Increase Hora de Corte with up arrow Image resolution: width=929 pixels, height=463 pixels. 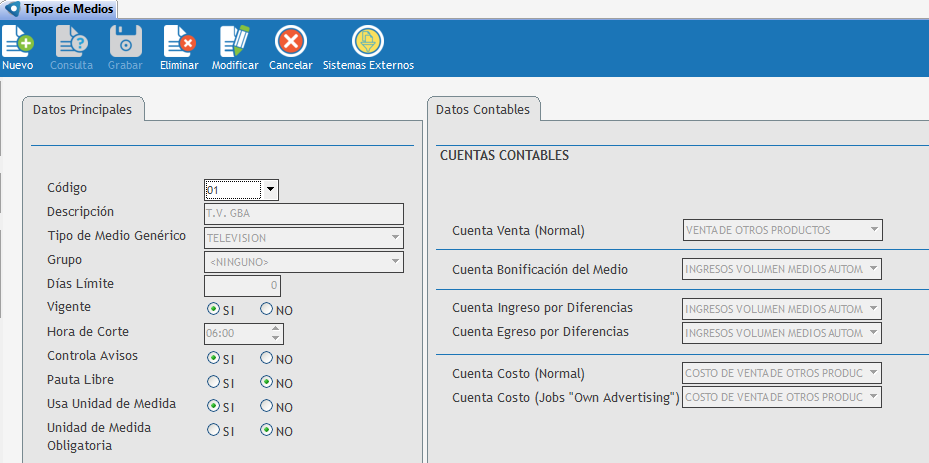tap(276, 329)
